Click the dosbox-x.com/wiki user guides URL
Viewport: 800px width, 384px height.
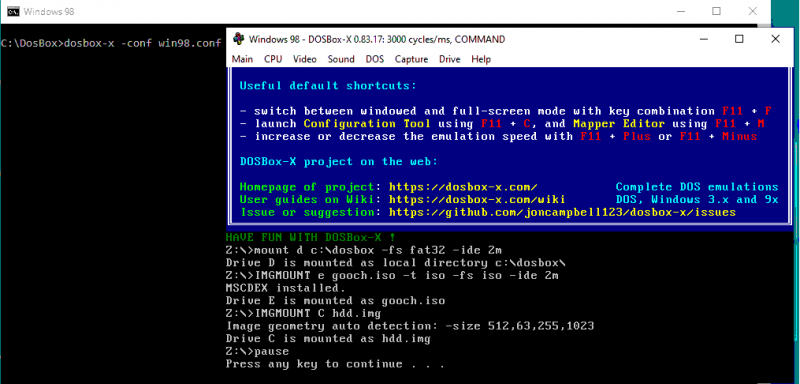point(477,199)
